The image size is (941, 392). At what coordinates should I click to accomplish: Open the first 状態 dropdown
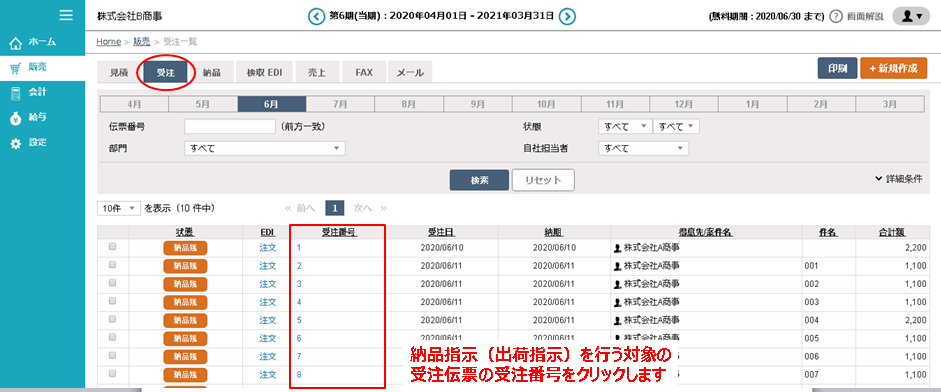pos(625,127)
